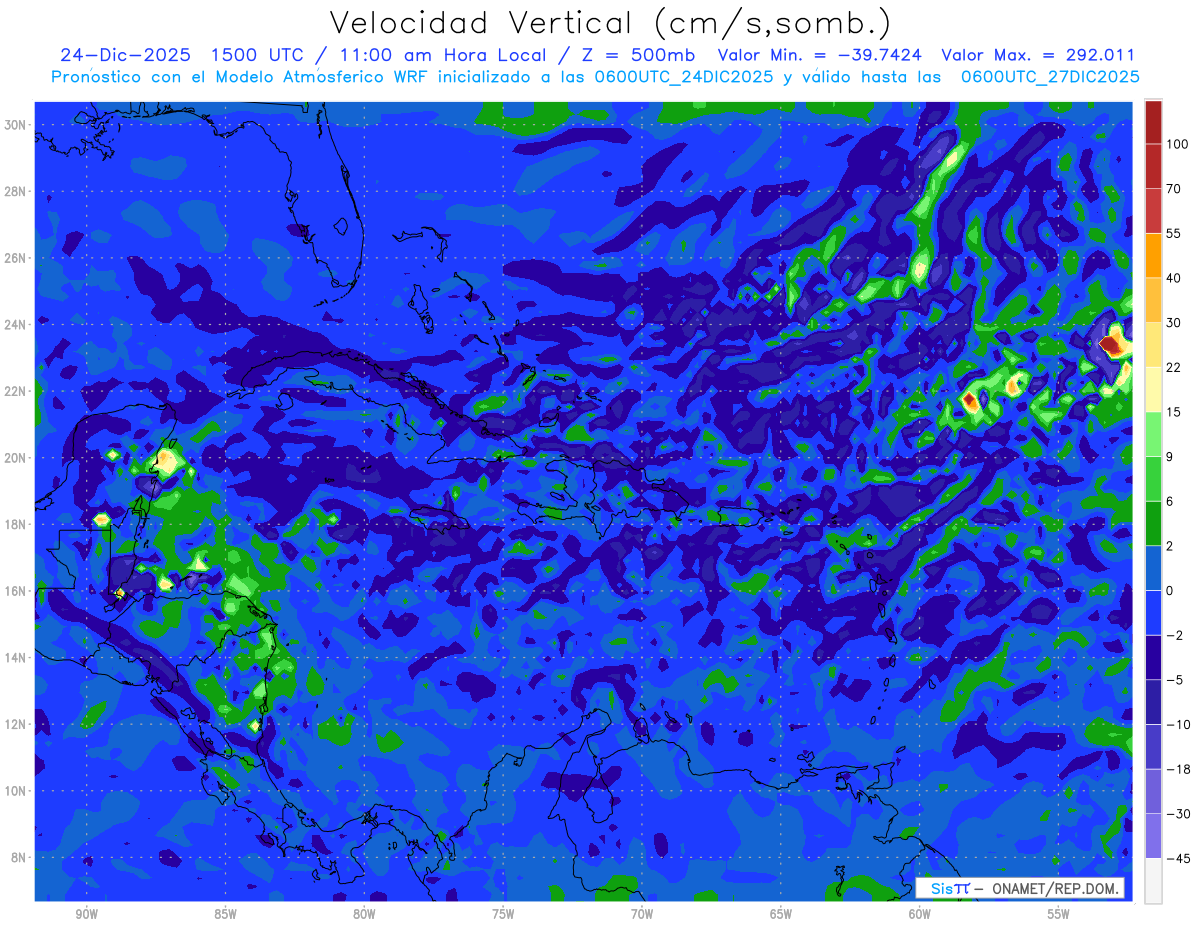
Task: Pick the yellow legend swatch between 22 and 30
Action: (1153, 344)
